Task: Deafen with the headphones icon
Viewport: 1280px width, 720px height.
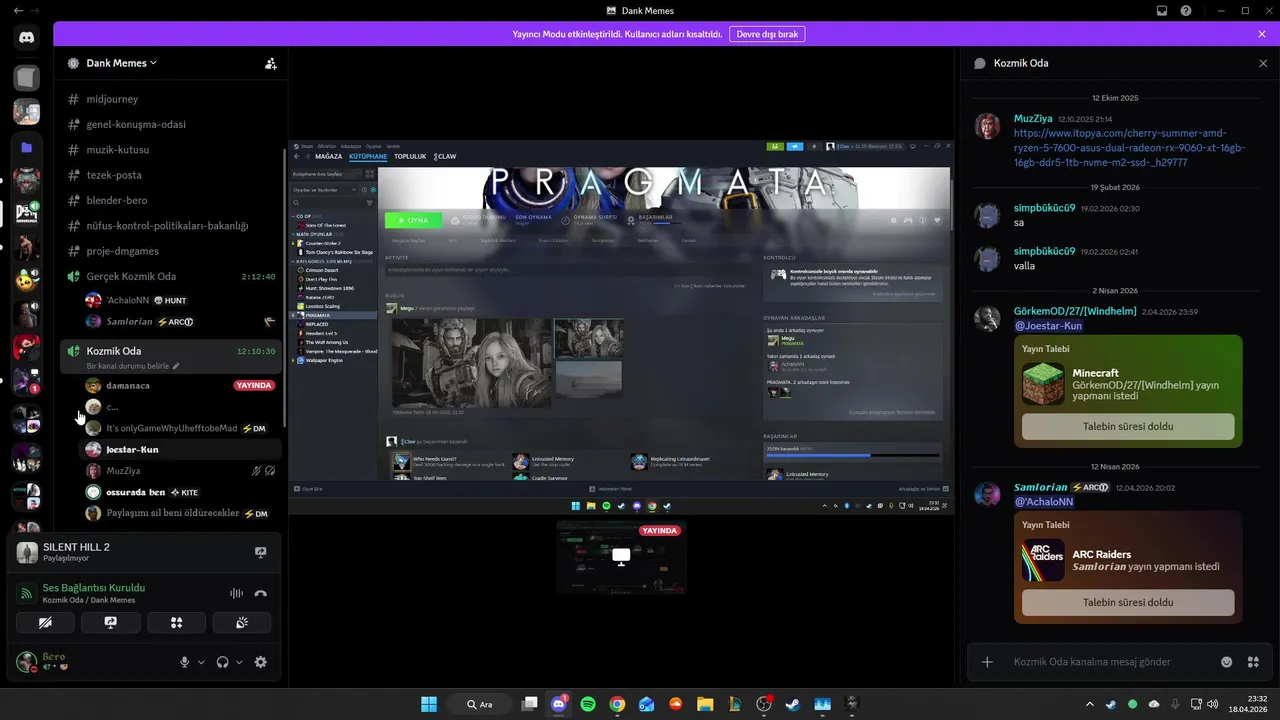Action: (223, 662)
